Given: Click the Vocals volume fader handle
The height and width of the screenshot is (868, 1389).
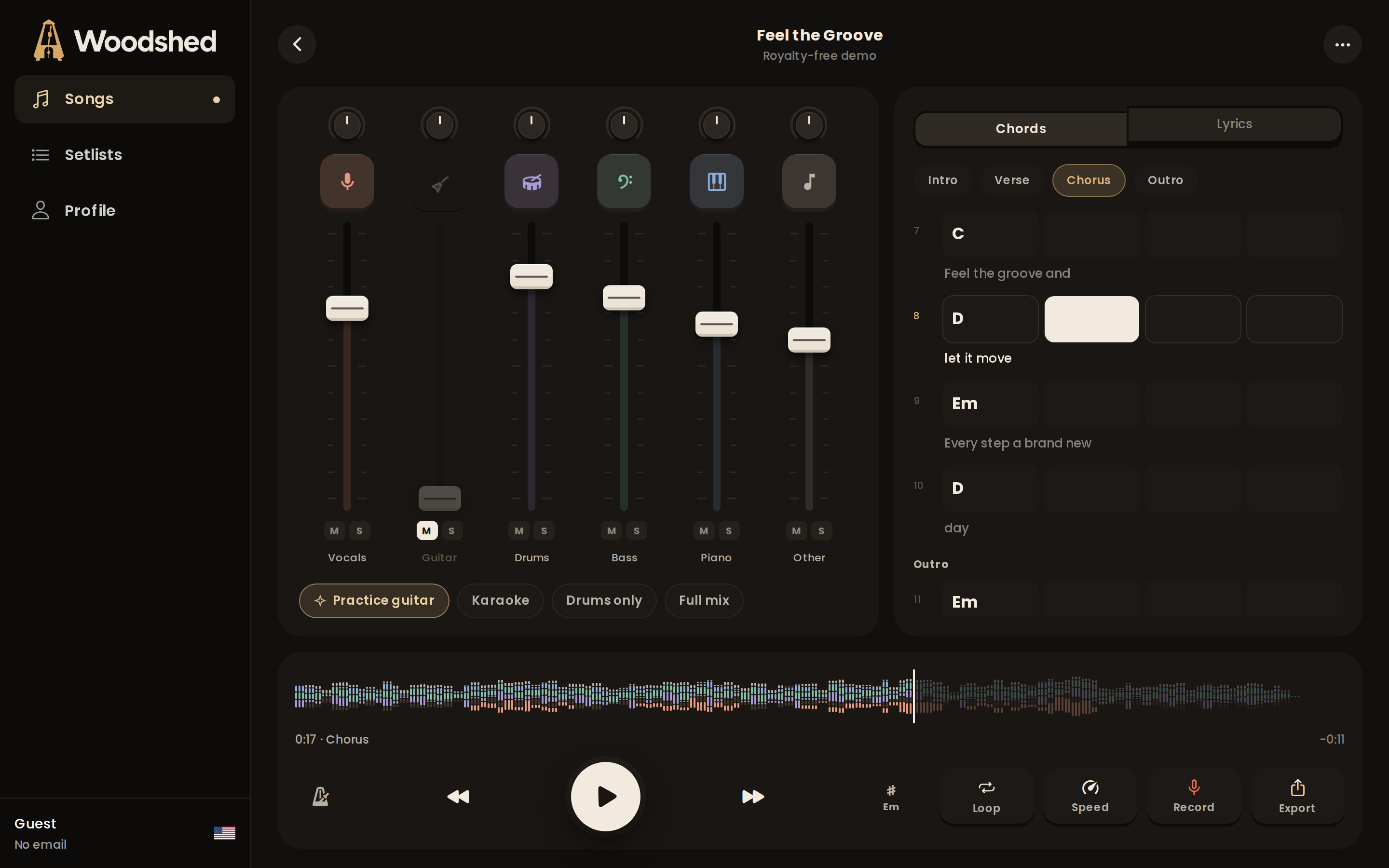Looking at the screenshot, I should pos(347,308).
